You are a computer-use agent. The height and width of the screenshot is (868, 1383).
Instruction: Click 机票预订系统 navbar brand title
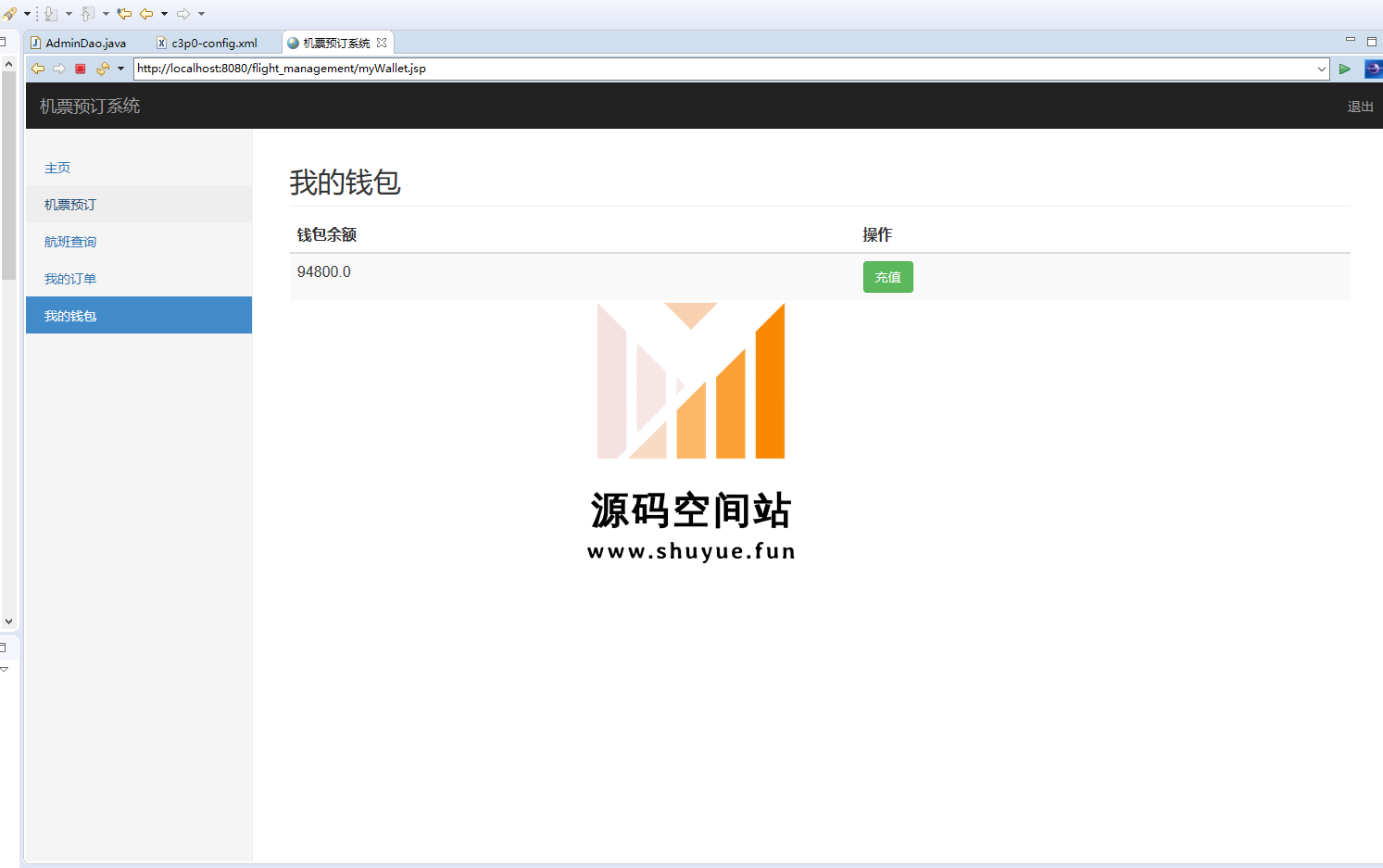tap(90, 107)
